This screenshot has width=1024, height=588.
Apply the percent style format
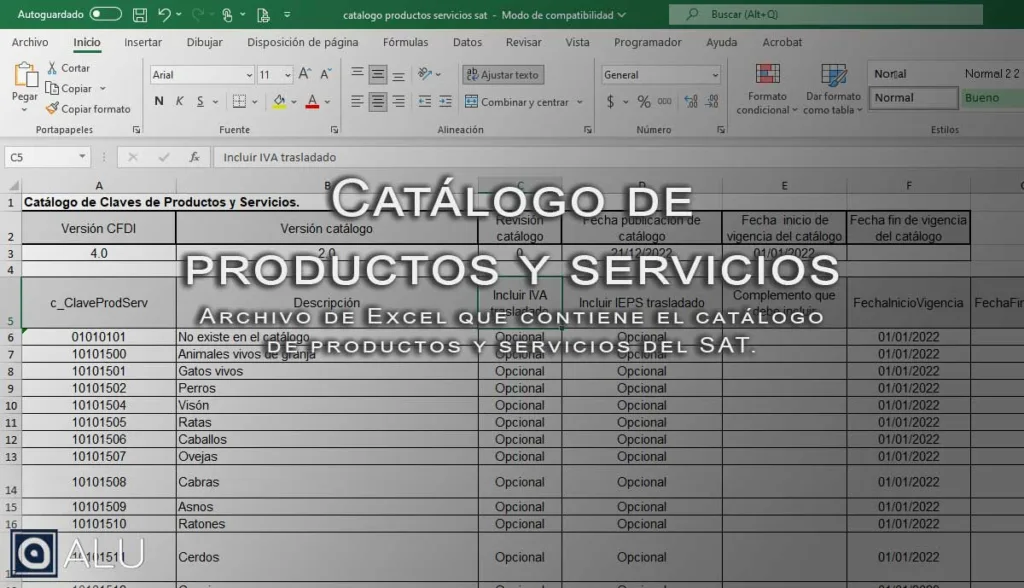(x=643, y=102)
